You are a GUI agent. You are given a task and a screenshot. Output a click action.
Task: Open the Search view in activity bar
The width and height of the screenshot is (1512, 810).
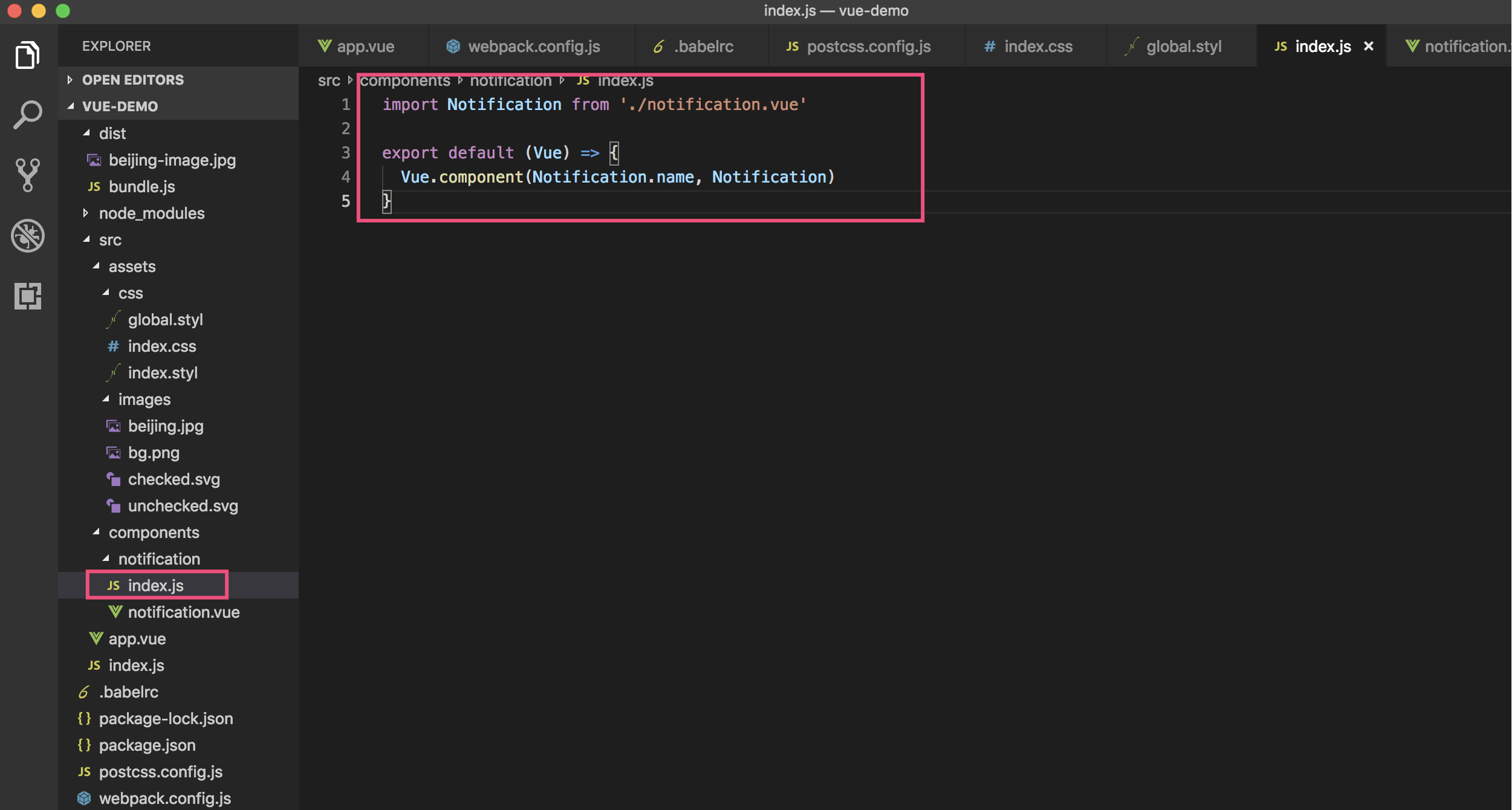[27, 115]
